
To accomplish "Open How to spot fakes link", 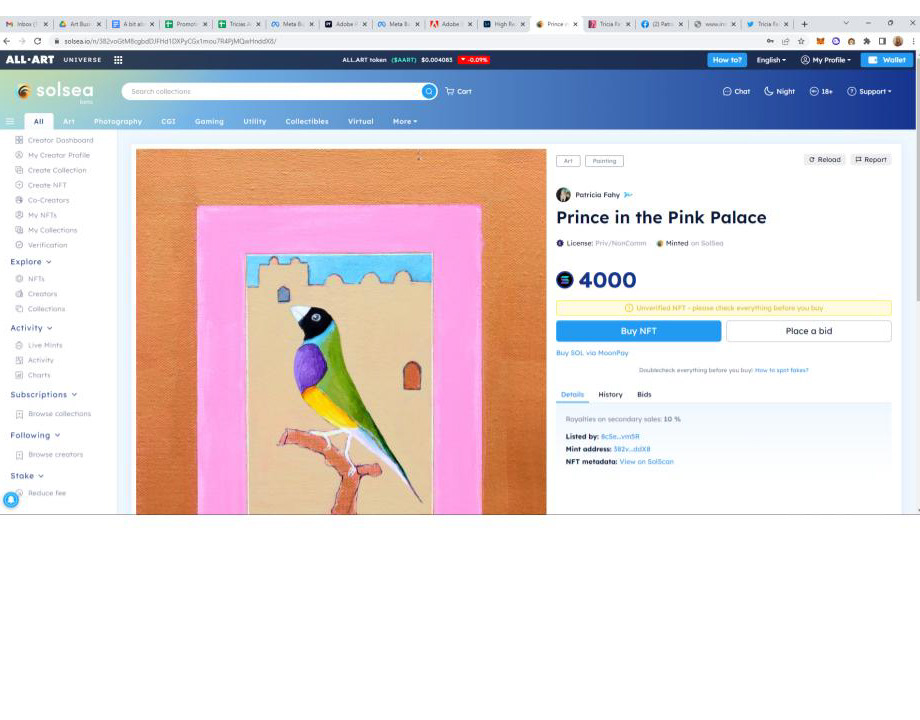I will 782,370.
